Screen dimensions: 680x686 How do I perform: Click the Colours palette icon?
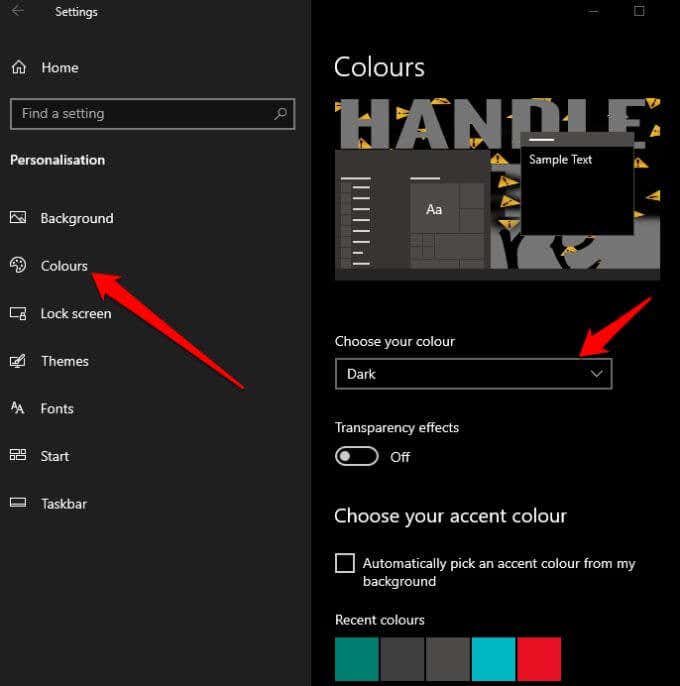click(x=18, y=265)
